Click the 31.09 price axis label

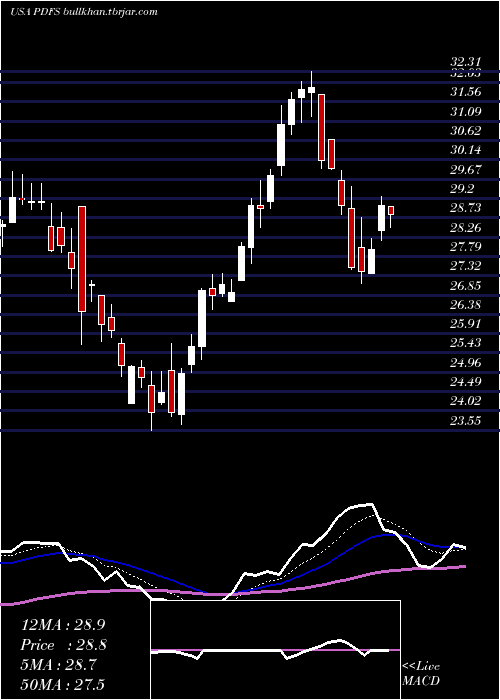pos(466,111)
